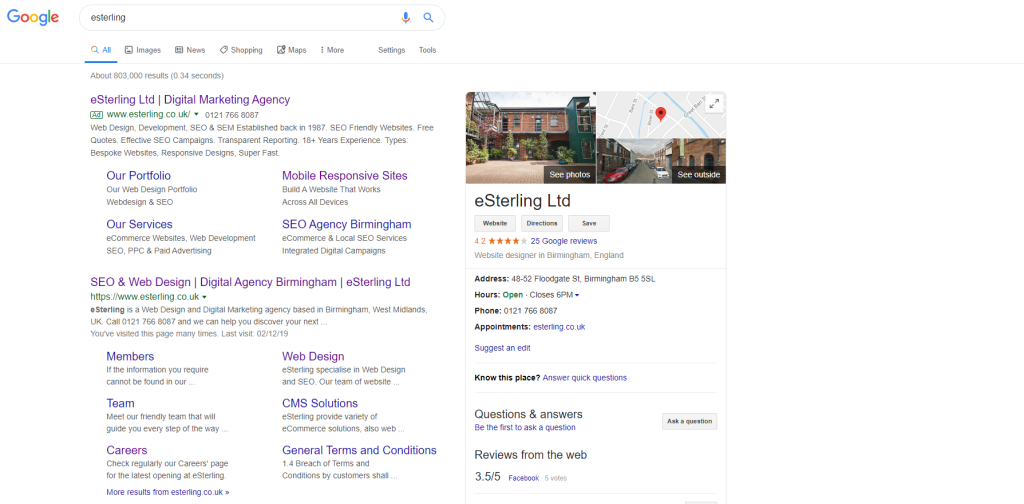Open the map thumbnail in the knowledge panel

pos(661,114)
